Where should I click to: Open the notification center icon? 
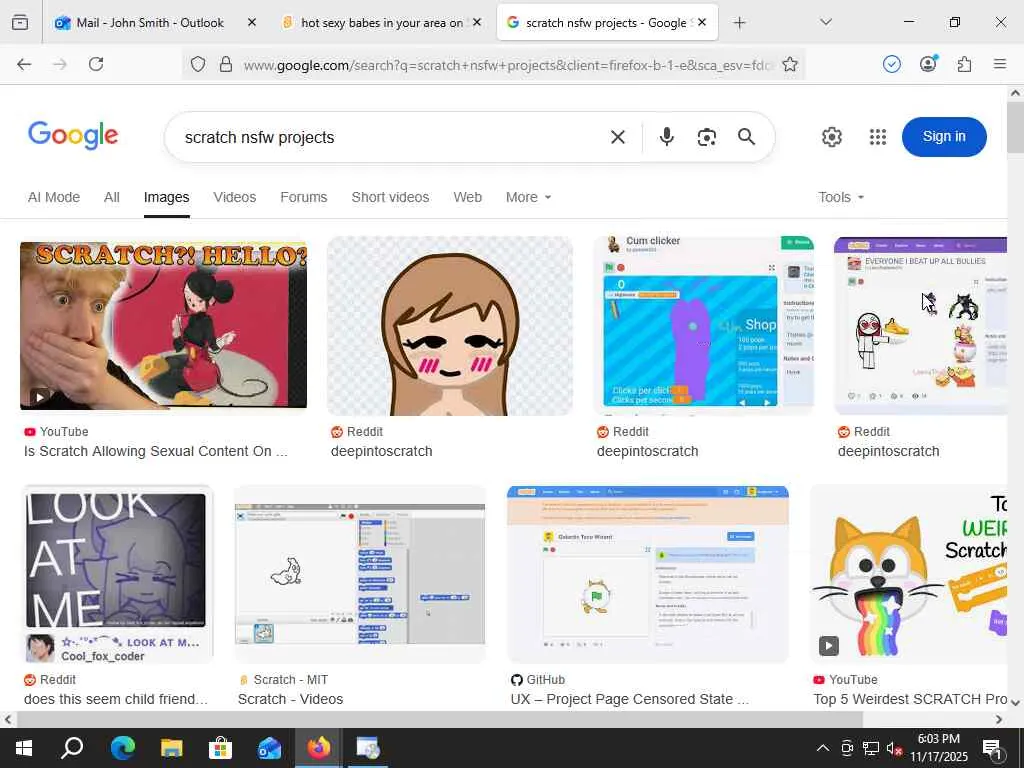coord(992,750)
